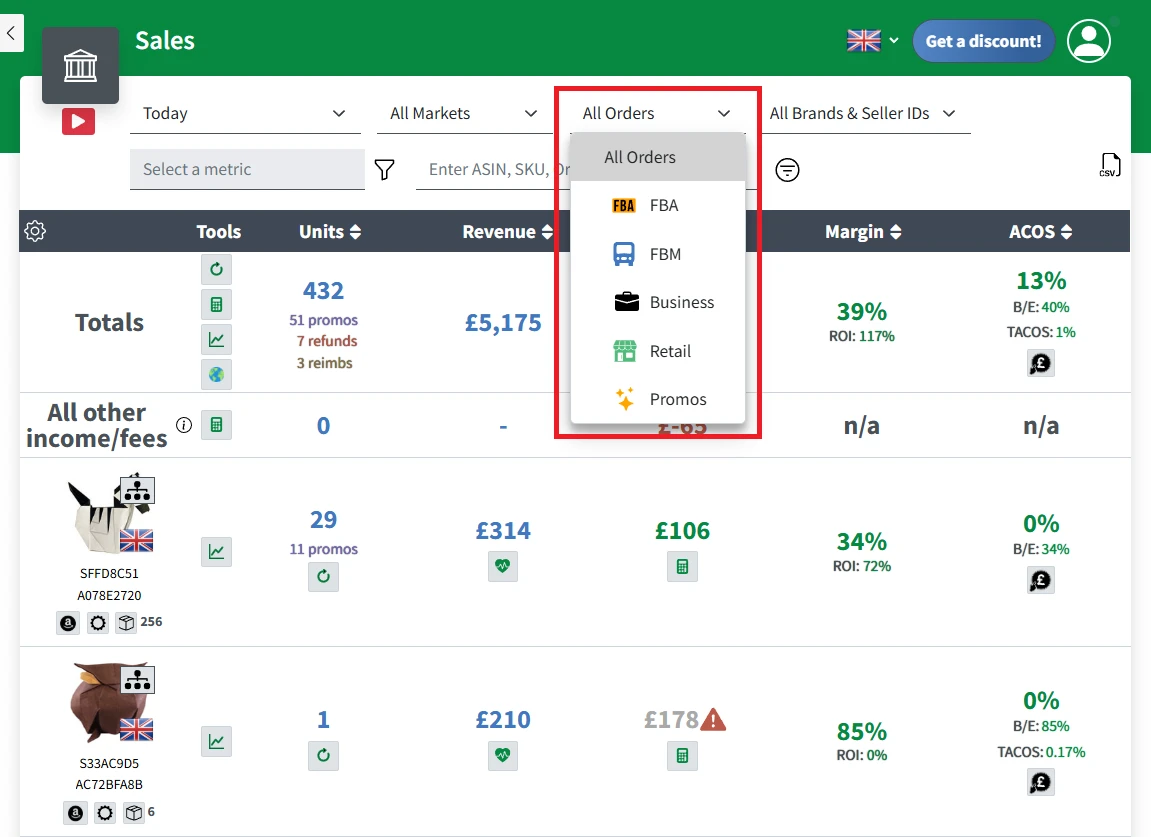Image resolution: width=1151 pixels, height=837 pixels.
Task: Open the calculator icon in Totals tools
Action: coord(217,305)
